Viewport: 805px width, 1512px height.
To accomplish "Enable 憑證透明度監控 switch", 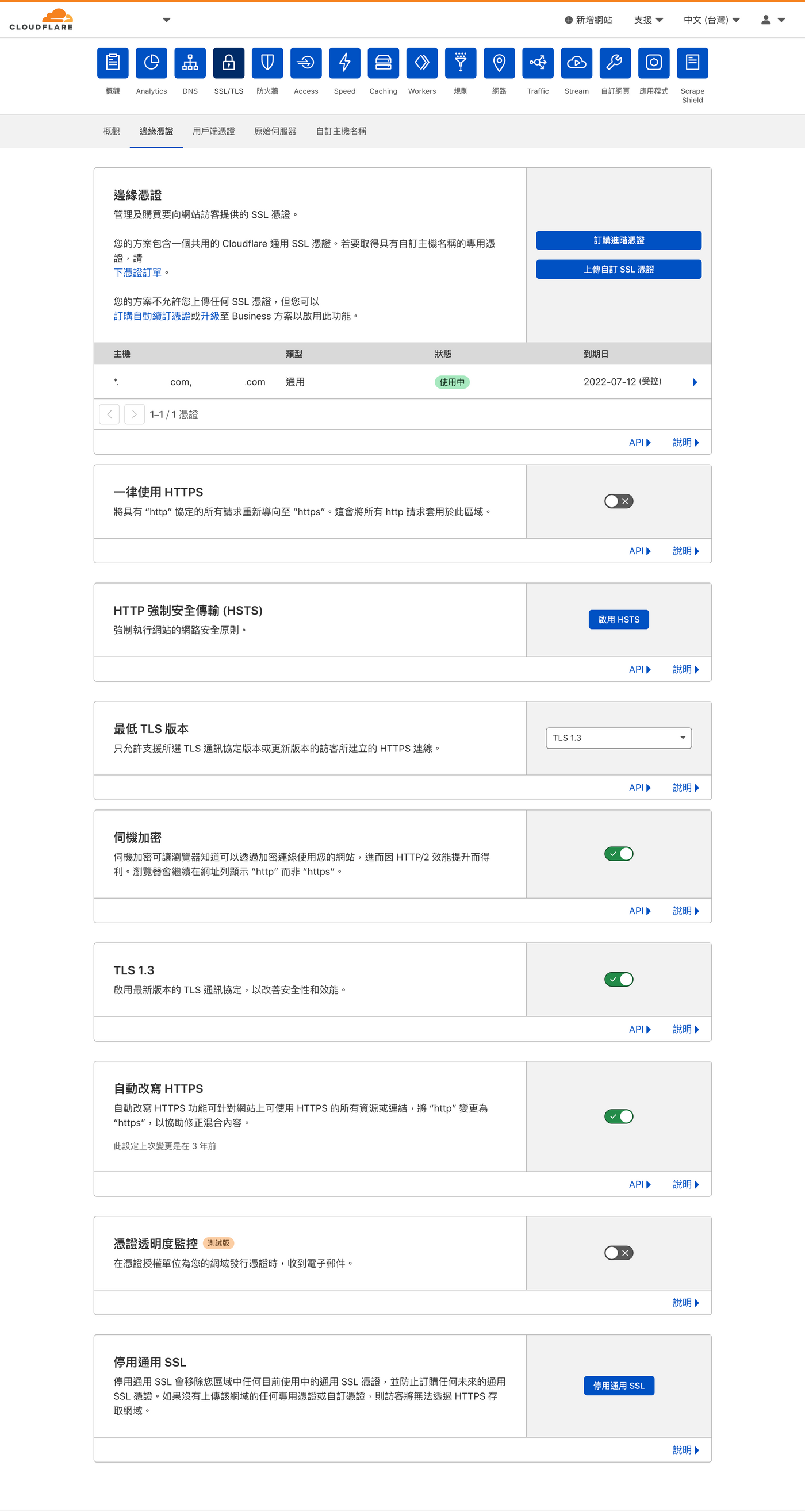I will (619, 1253).
